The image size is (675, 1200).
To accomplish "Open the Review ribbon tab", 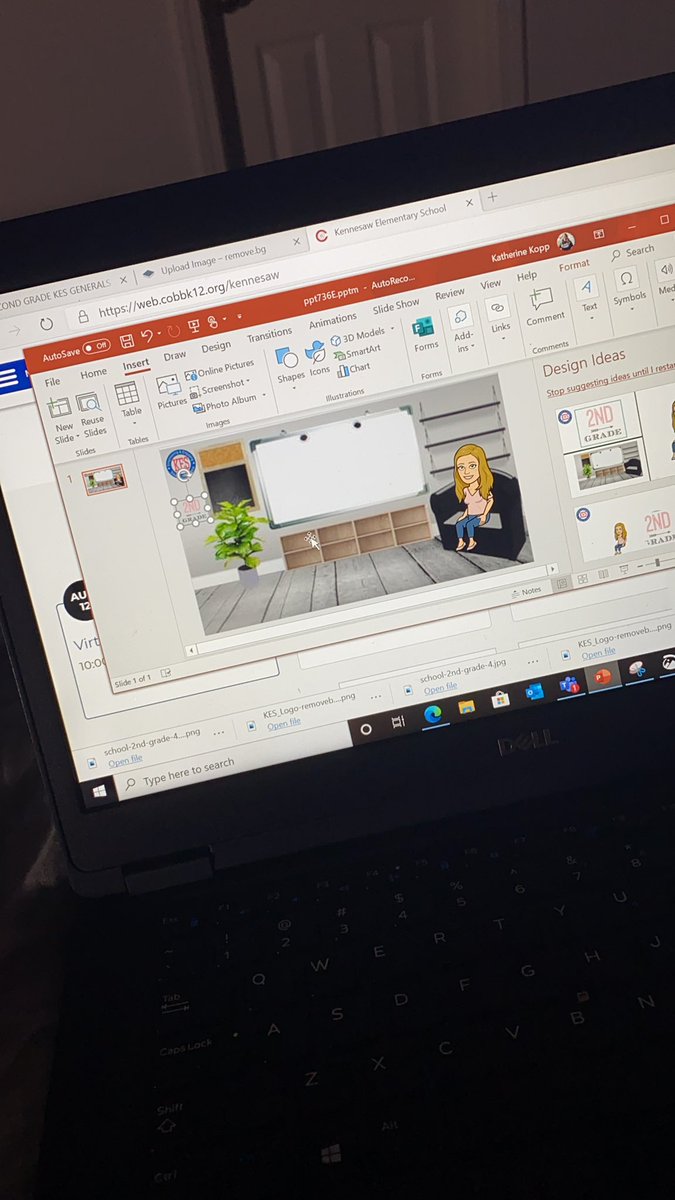I will pyautogui.click(x=450, y=294).
